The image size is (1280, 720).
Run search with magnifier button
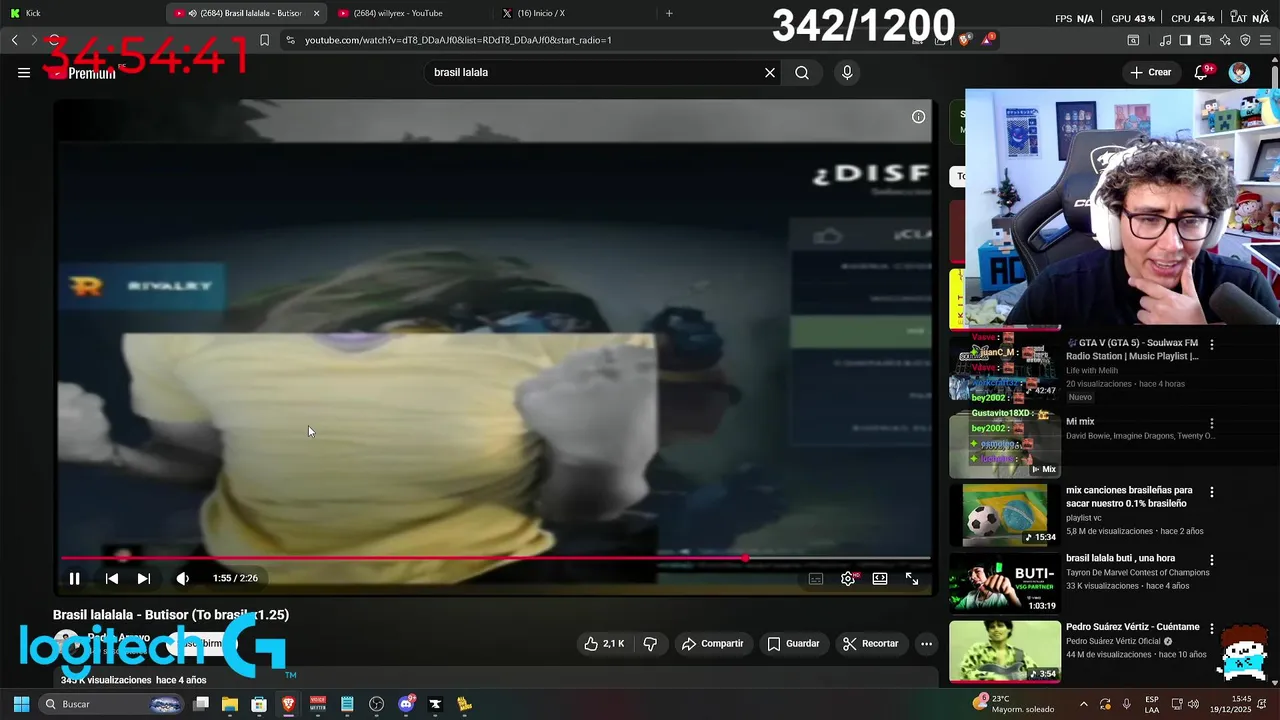(802, 72)
